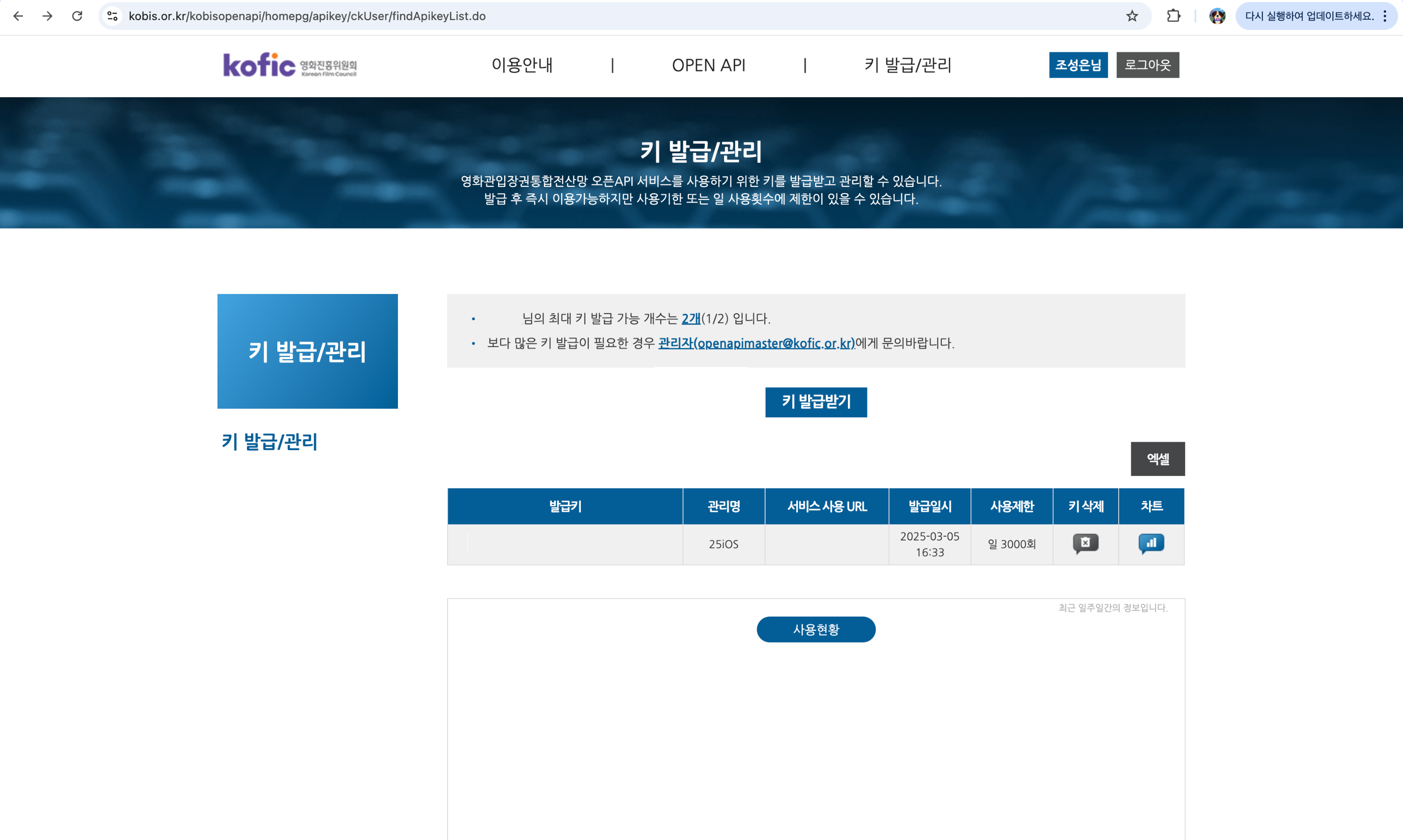The width and height of the screenshot is (1403, 840).
Task: Click the banner heading 키 발급/관리
Action: pos(701,151)
